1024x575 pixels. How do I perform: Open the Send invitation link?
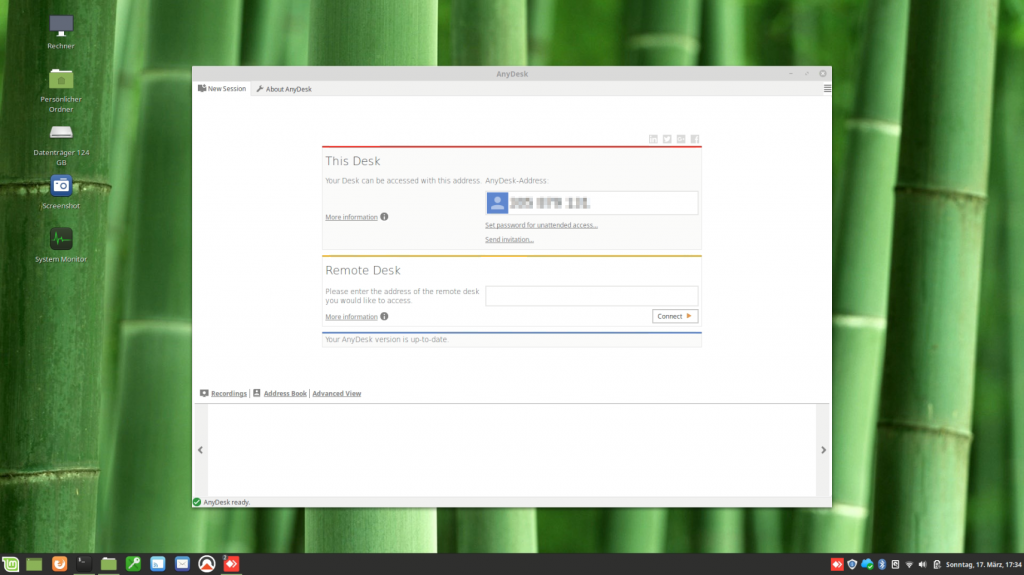click(509, 240)
